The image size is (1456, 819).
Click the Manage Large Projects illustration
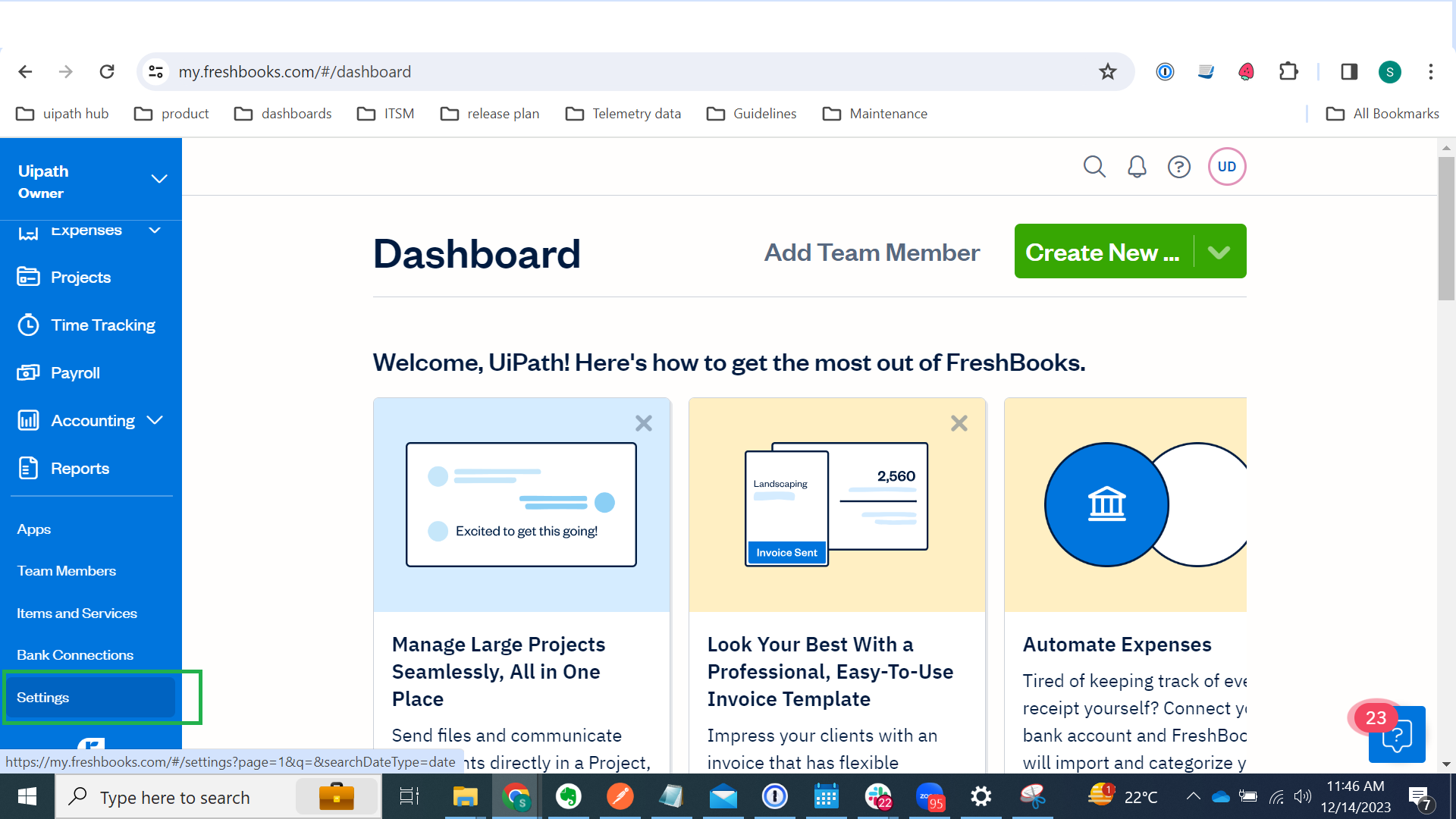coord(522,505)
